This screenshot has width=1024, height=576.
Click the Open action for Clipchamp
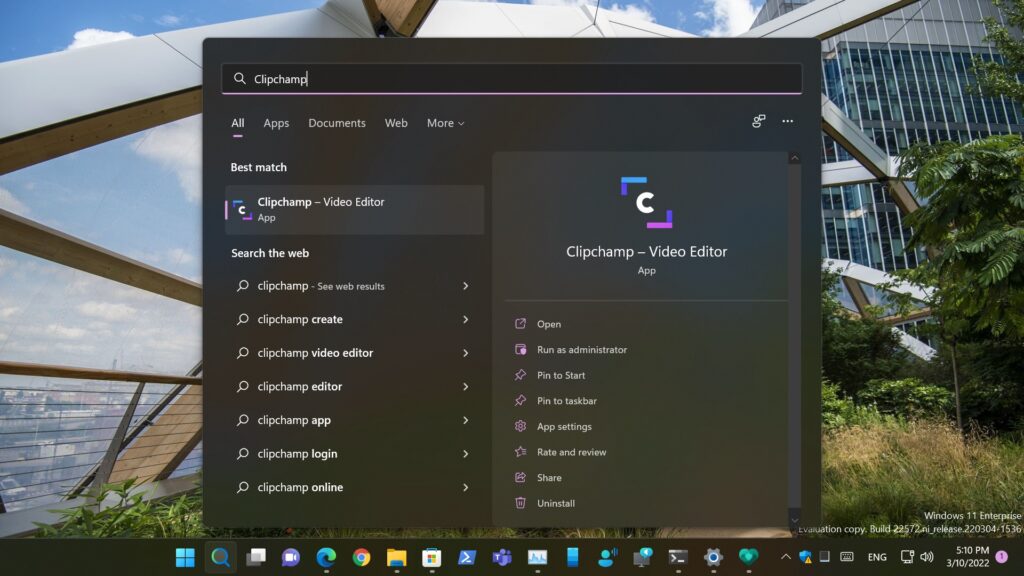tap(548, 324)
